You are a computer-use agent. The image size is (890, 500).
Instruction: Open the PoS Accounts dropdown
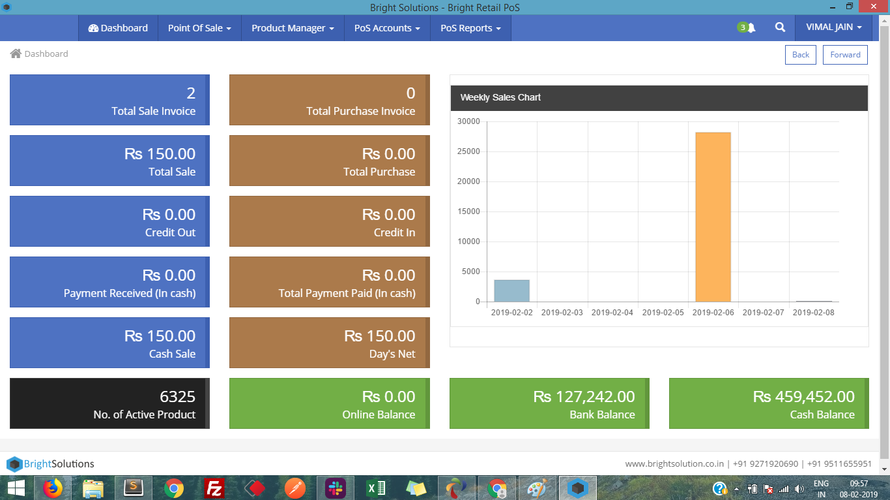pyautogui.click(x=387, y=28)
